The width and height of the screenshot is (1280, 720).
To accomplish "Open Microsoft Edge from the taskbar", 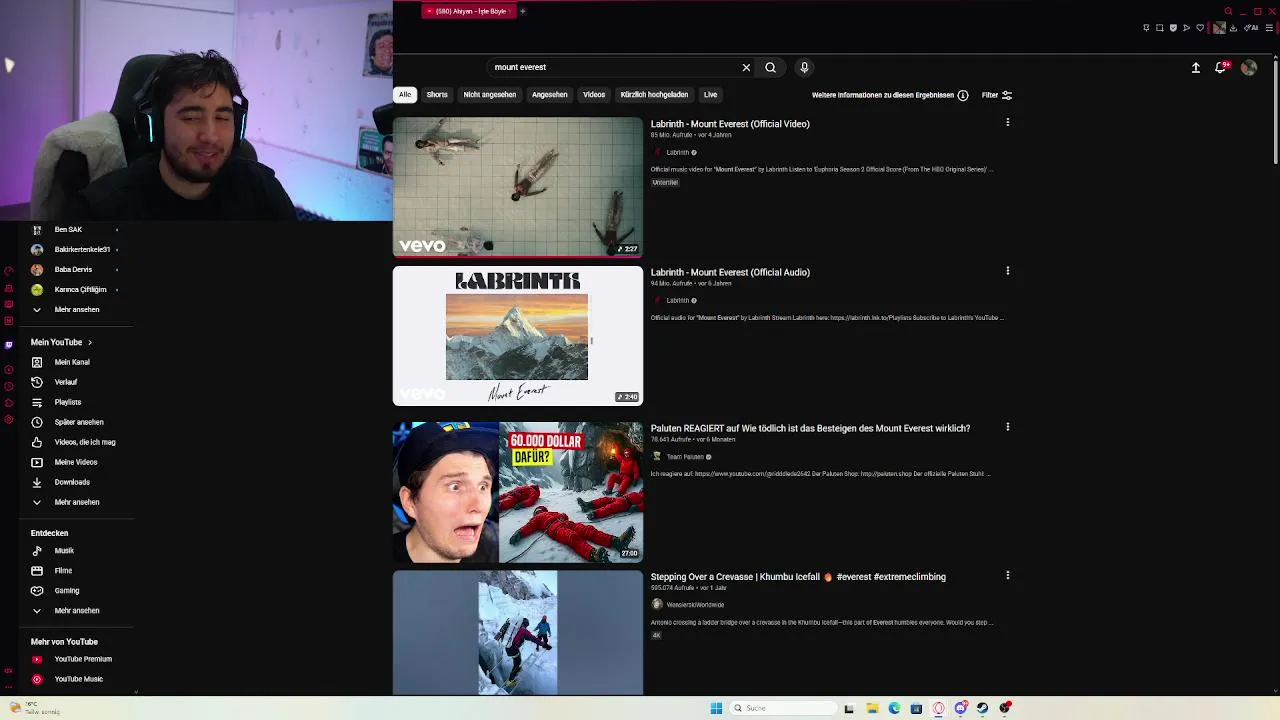I will pos(894,708).
